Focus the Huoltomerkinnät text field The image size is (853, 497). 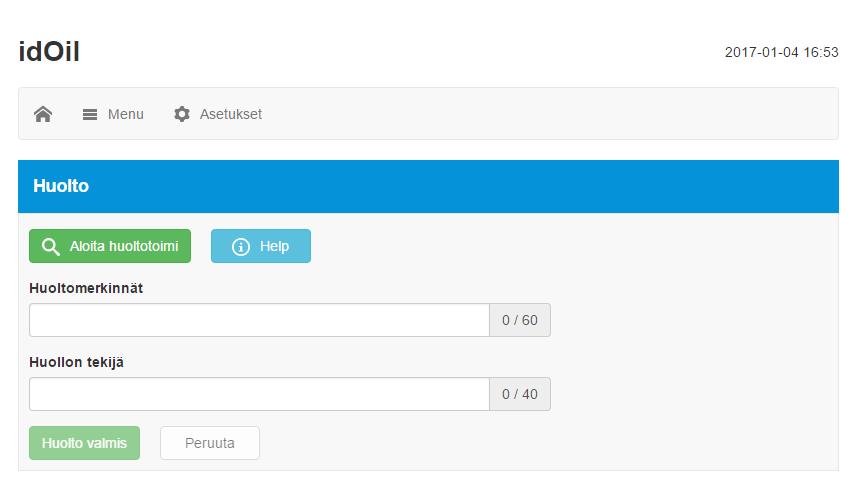[259, 320]
